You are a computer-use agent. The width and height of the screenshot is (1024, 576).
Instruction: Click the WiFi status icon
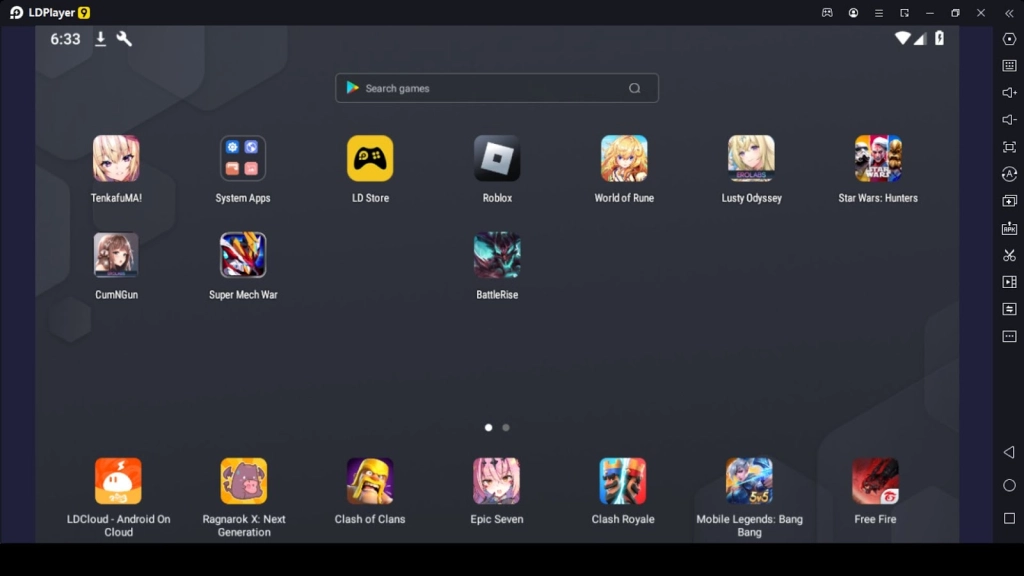tap(903, 38)
